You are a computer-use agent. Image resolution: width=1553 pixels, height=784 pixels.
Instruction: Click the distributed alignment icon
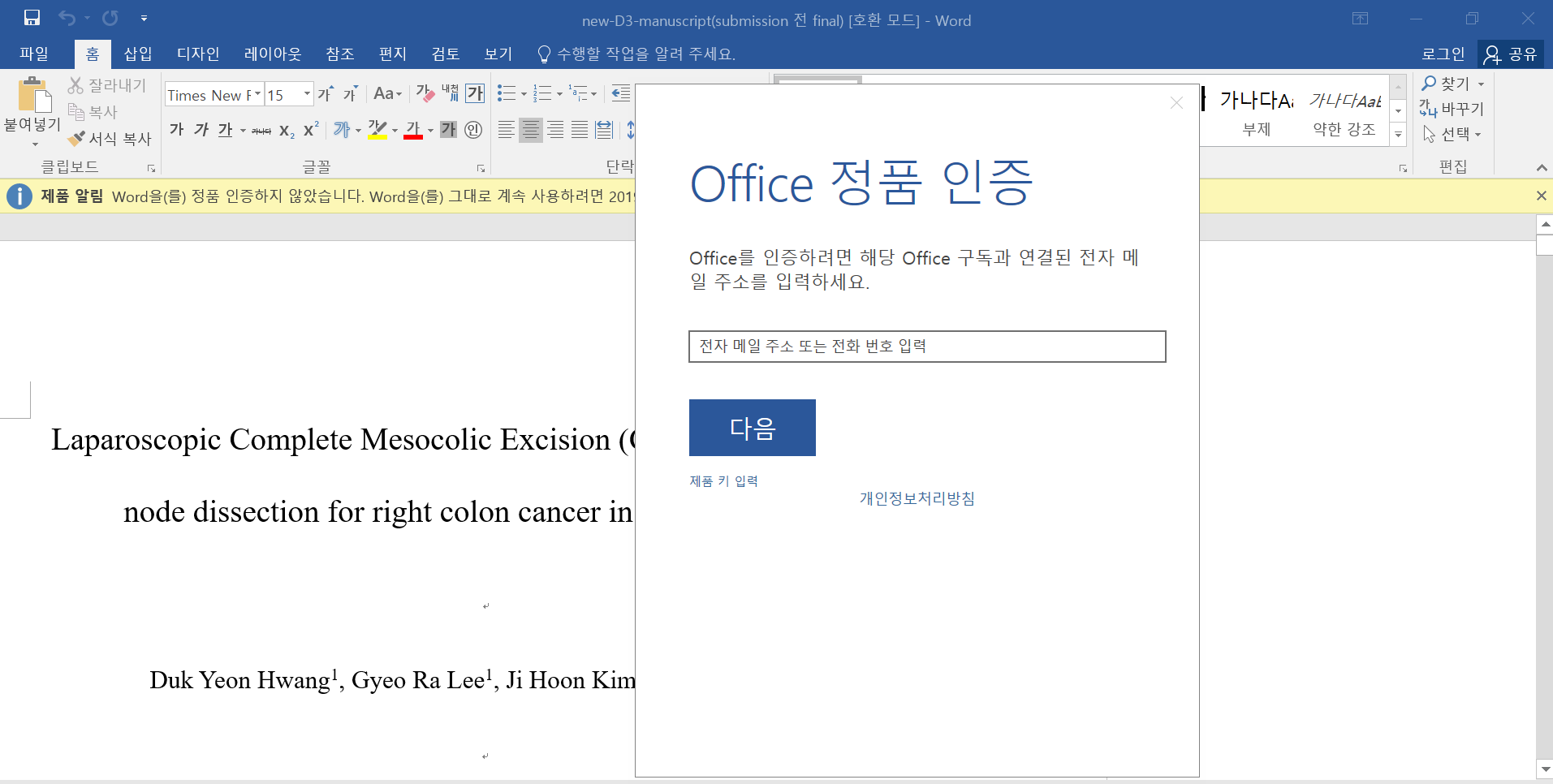click(604, 130)
